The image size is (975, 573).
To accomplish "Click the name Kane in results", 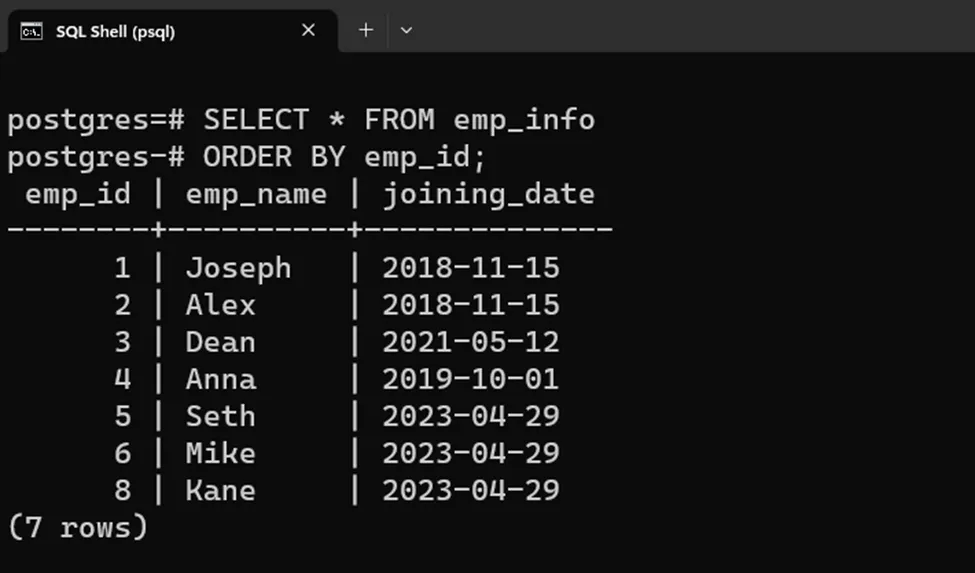I will click(x=220, y=490).
